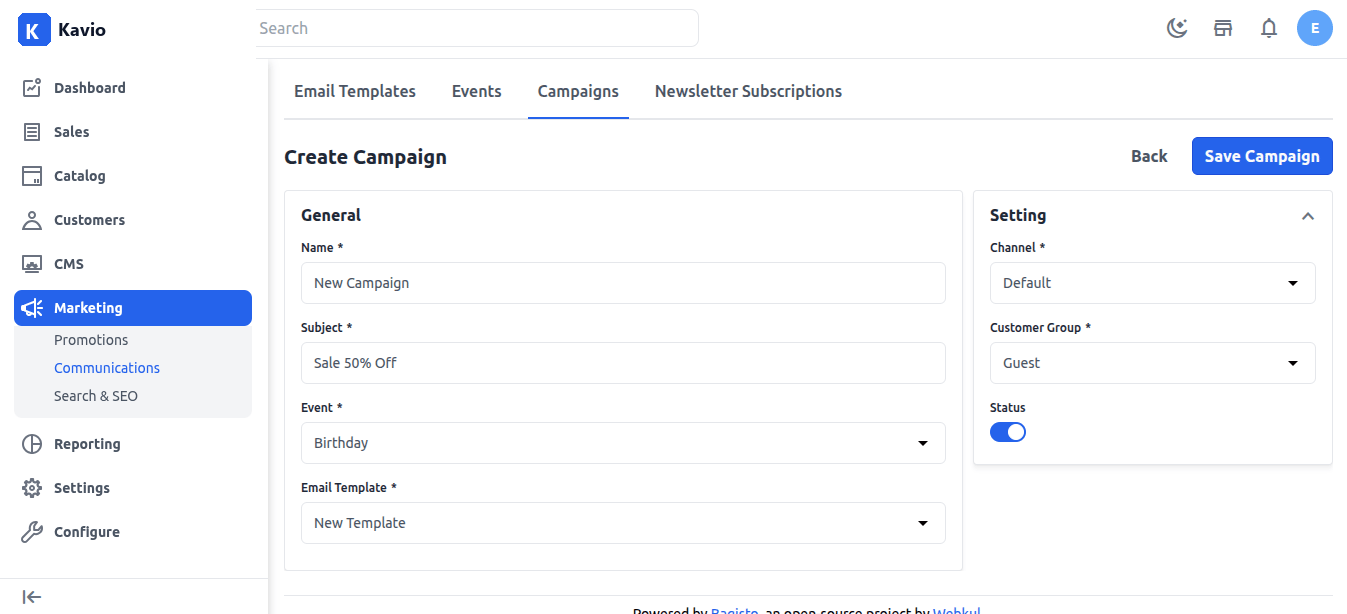Click the Back button
This screenshot has height=614, width=1347.
pos(1149,156)
